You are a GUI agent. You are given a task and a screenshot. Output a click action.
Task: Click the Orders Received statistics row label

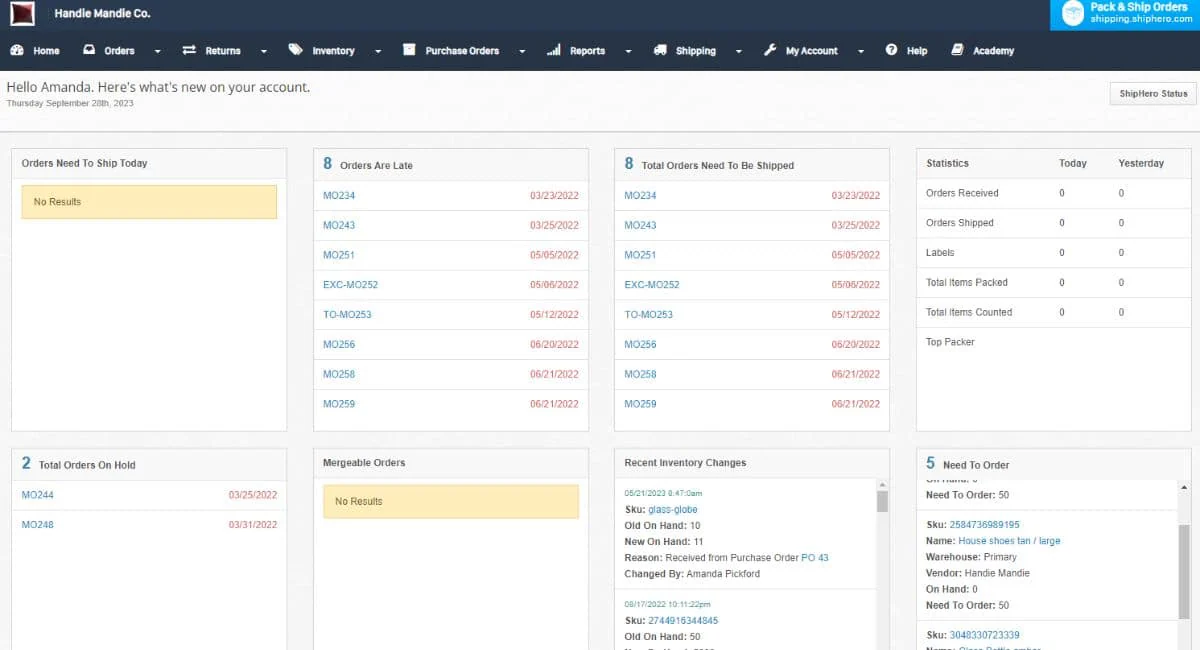pos(962,193)
